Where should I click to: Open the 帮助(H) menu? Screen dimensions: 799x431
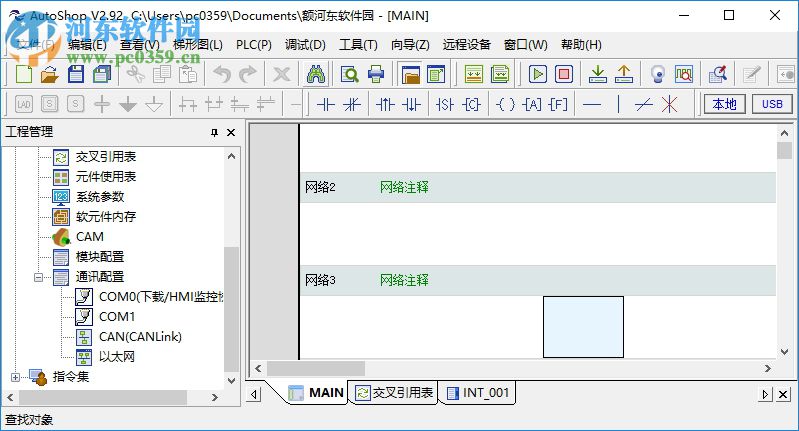[581, 45]
